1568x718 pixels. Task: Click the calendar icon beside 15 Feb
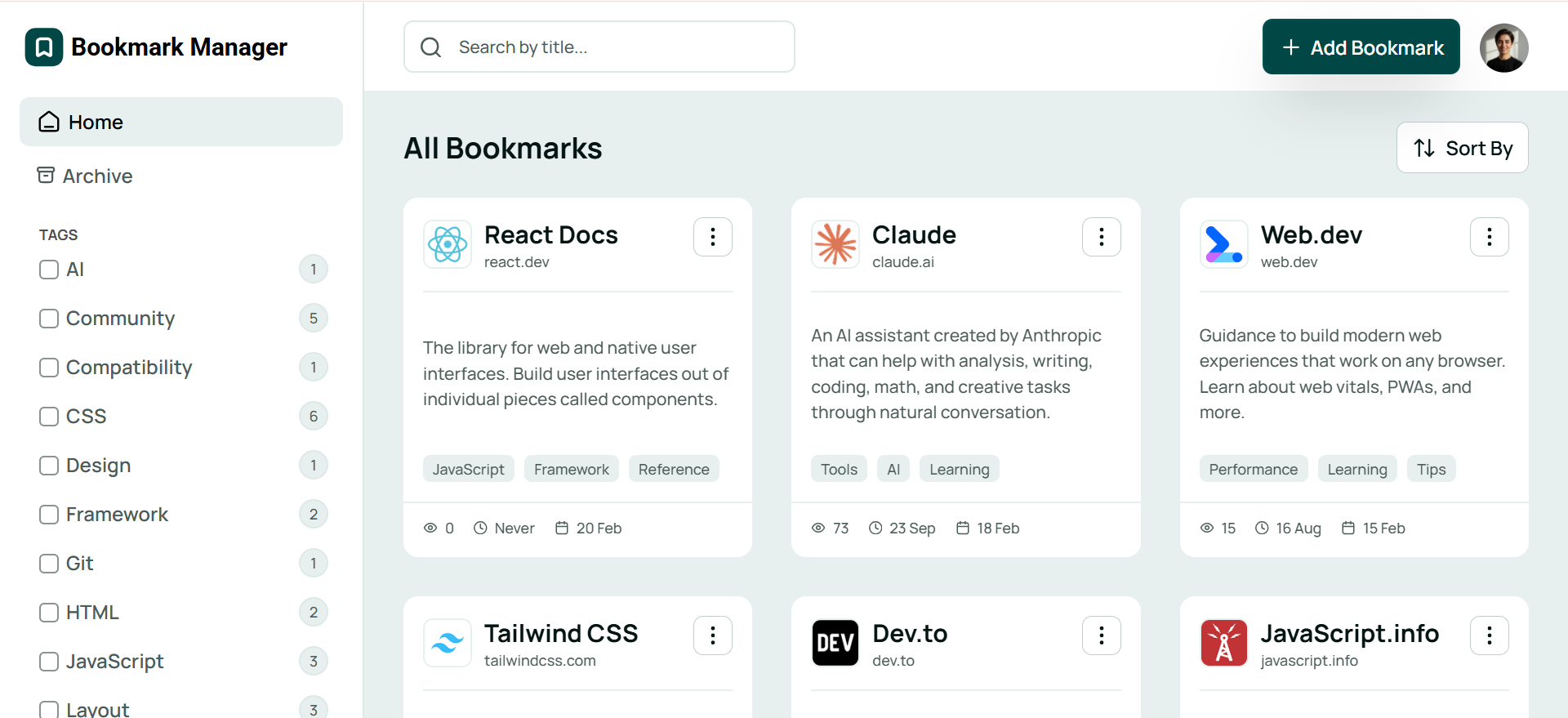[x=1348, y=528]
